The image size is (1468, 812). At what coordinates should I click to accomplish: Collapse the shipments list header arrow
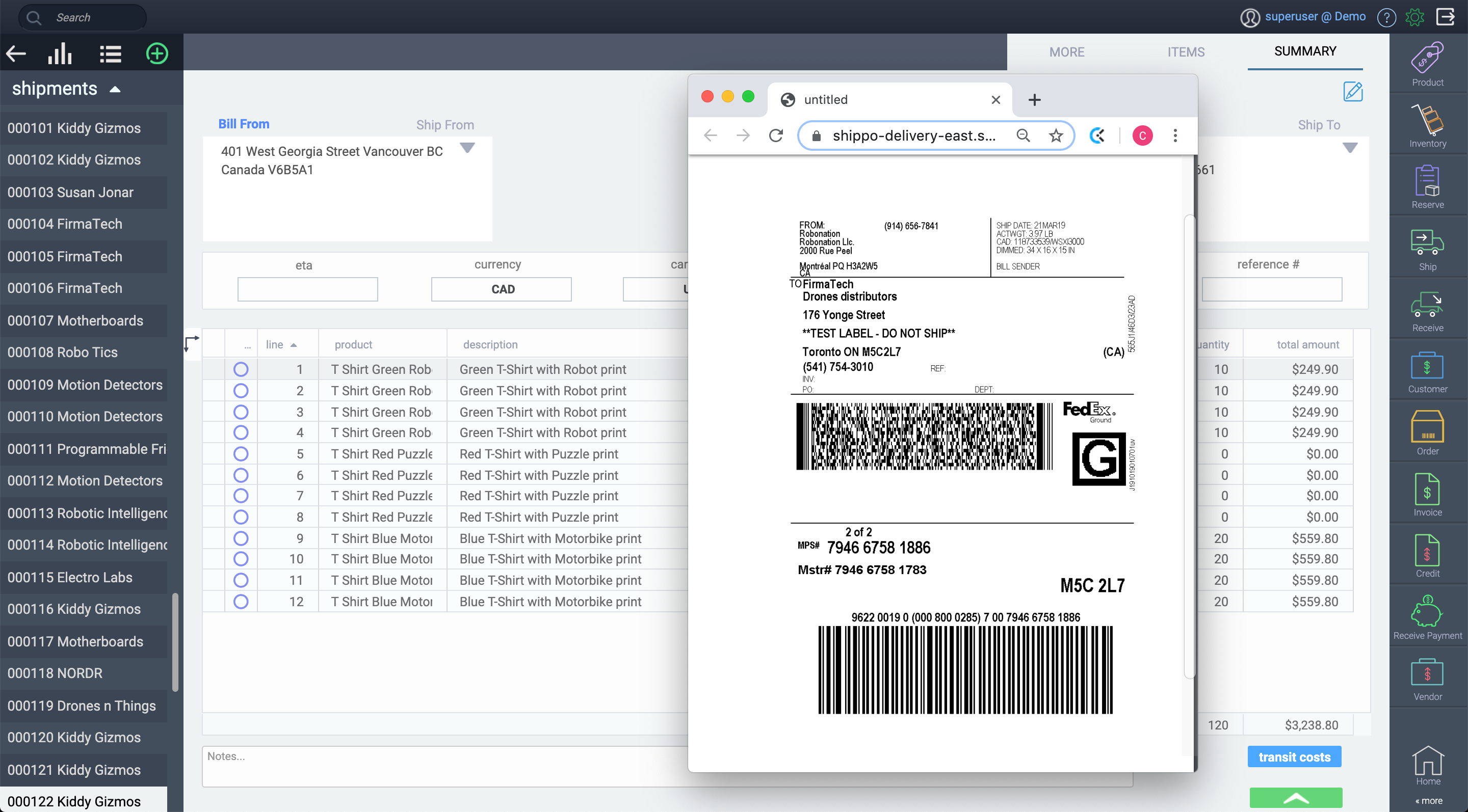(115, 89)
